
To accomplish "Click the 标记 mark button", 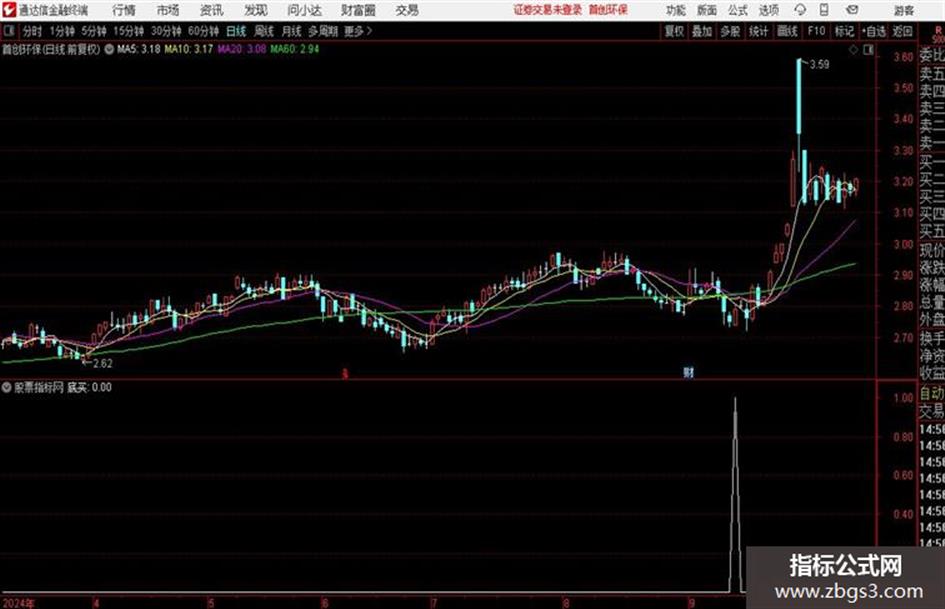I will [x=844, y=31].
